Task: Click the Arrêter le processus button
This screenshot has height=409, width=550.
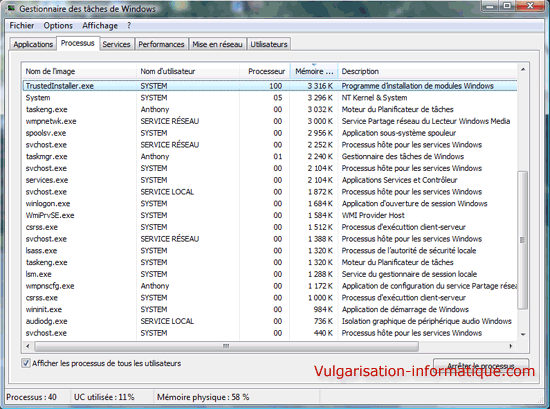Action: click(481, 366)
